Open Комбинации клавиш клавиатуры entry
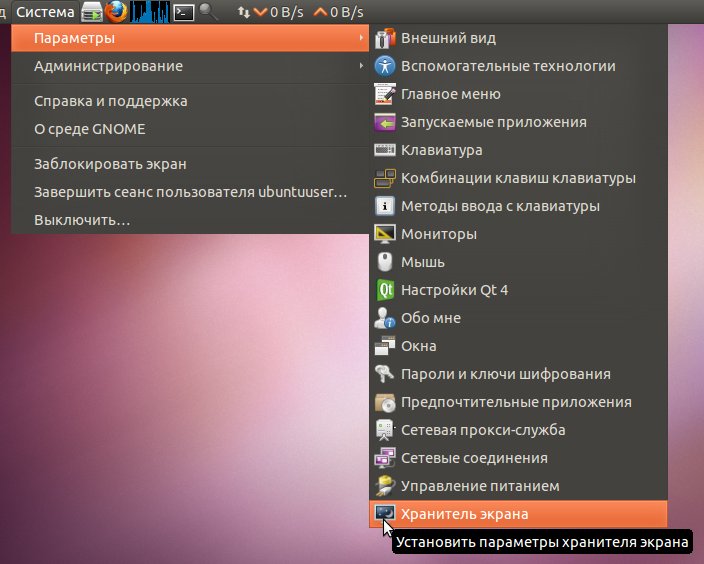The height and width of the screenshot is (564, 704). pyautogui.click(x=519, y=178)
